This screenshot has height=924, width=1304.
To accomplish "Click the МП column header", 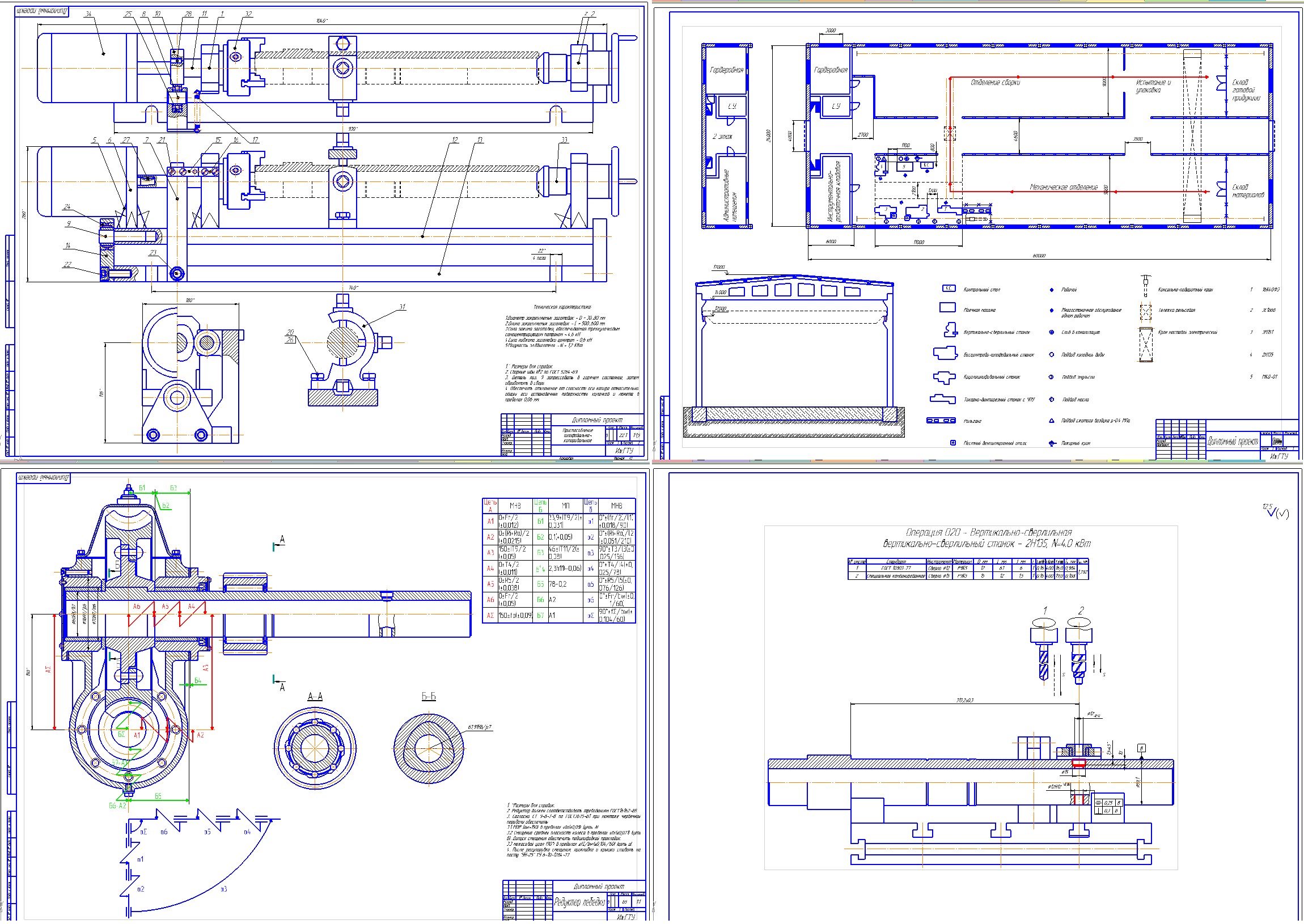I will tap(565, 505).
